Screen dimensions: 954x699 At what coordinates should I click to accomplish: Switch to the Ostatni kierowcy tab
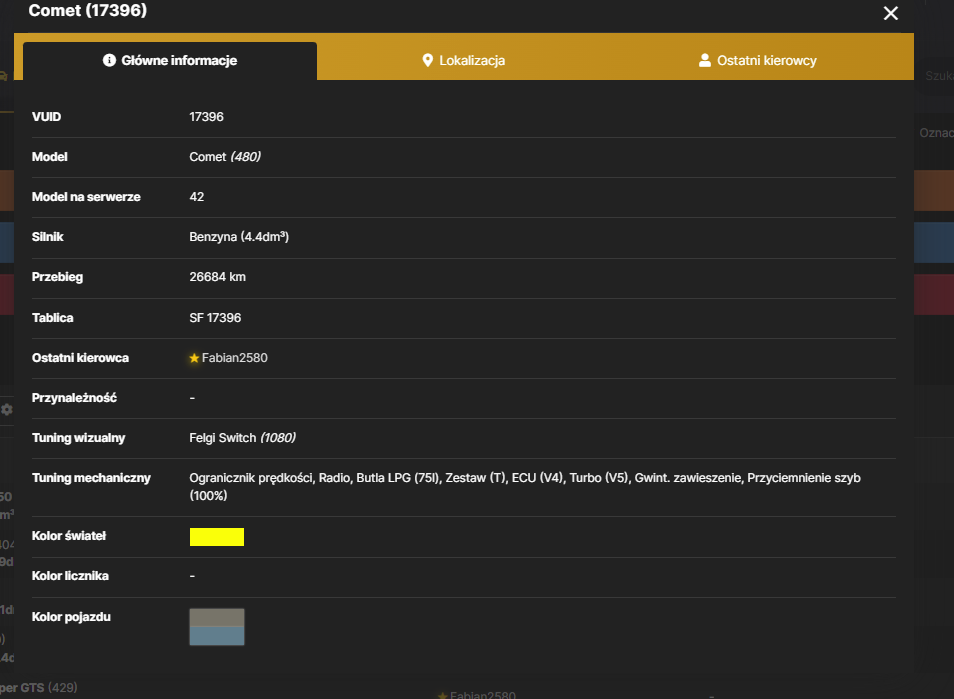757,61
